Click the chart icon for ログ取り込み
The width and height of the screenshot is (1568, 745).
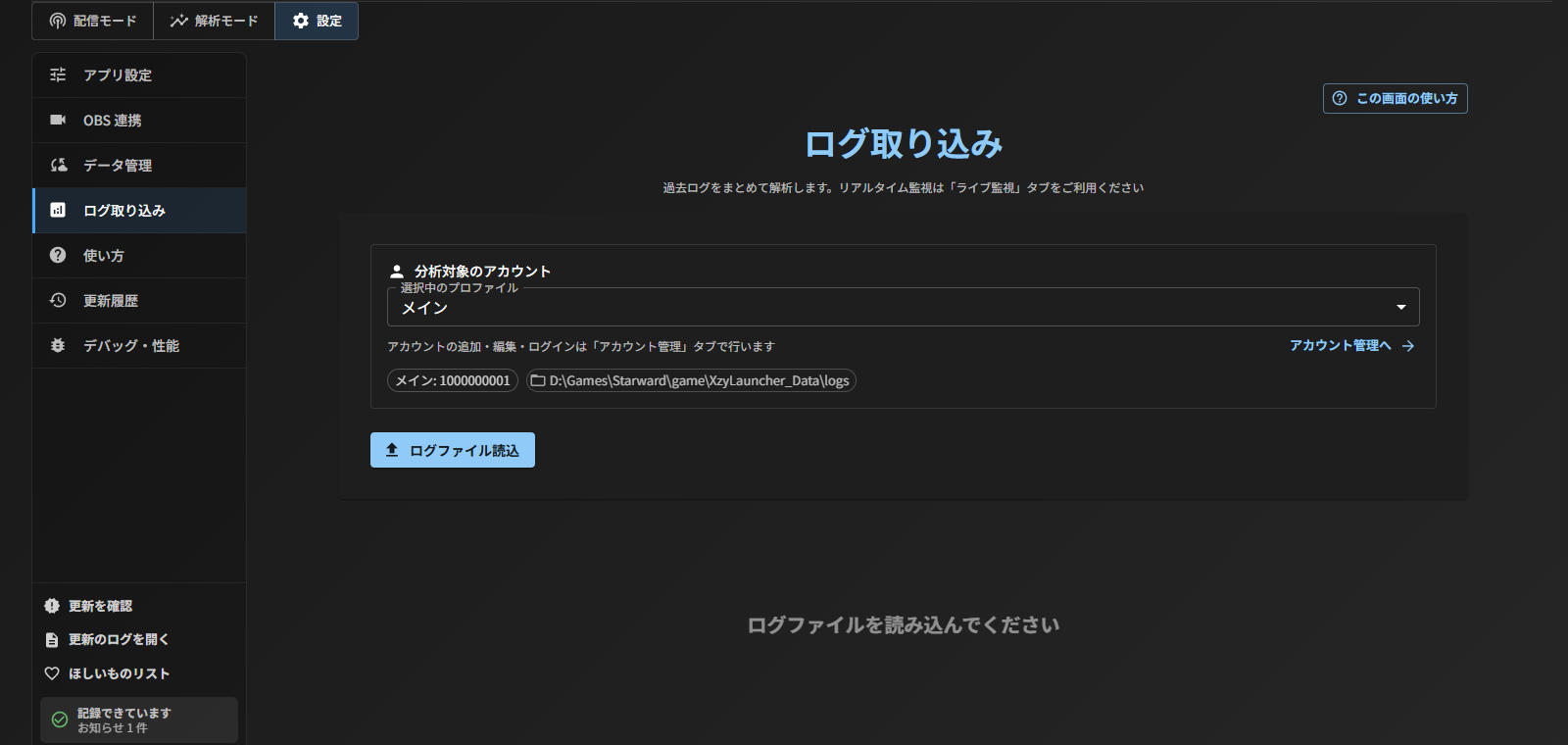pos(58,210)
